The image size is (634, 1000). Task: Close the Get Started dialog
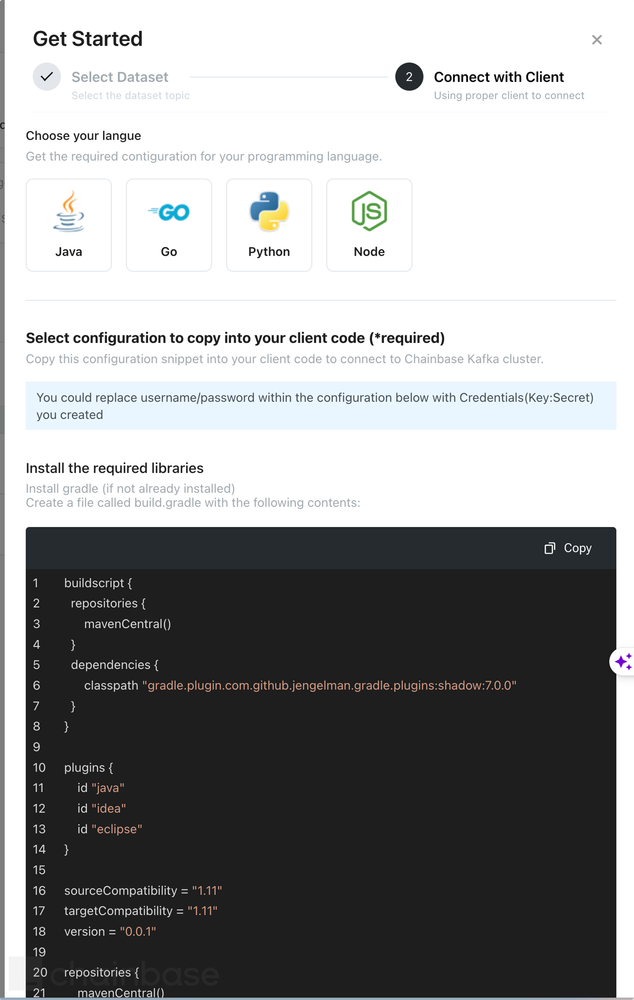coord(597,40)
